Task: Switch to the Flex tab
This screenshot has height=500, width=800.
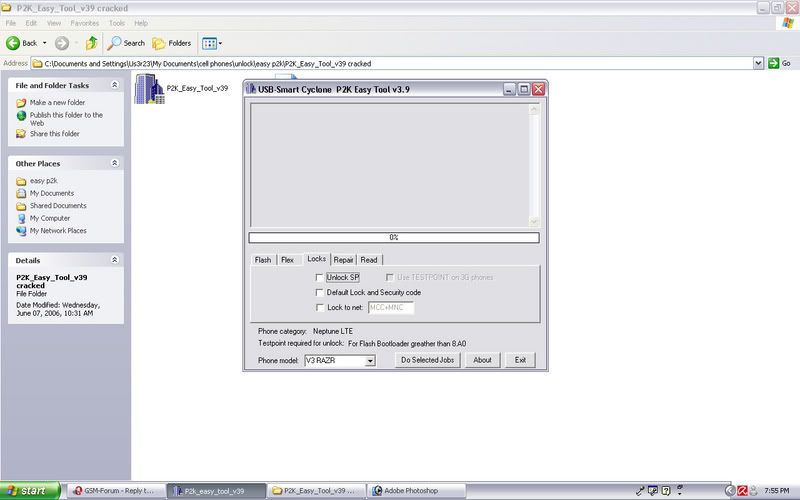Action: 287,260
